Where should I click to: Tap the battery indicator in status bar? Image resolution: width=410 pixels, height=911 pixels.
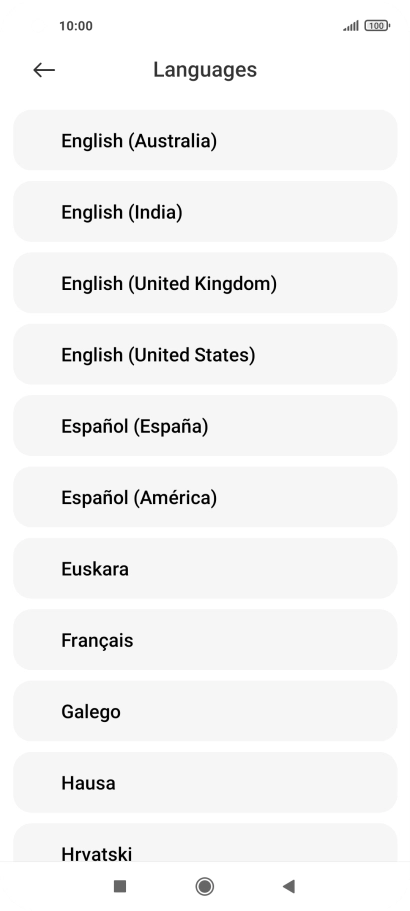pyautogui.click(x=377, y=26)
